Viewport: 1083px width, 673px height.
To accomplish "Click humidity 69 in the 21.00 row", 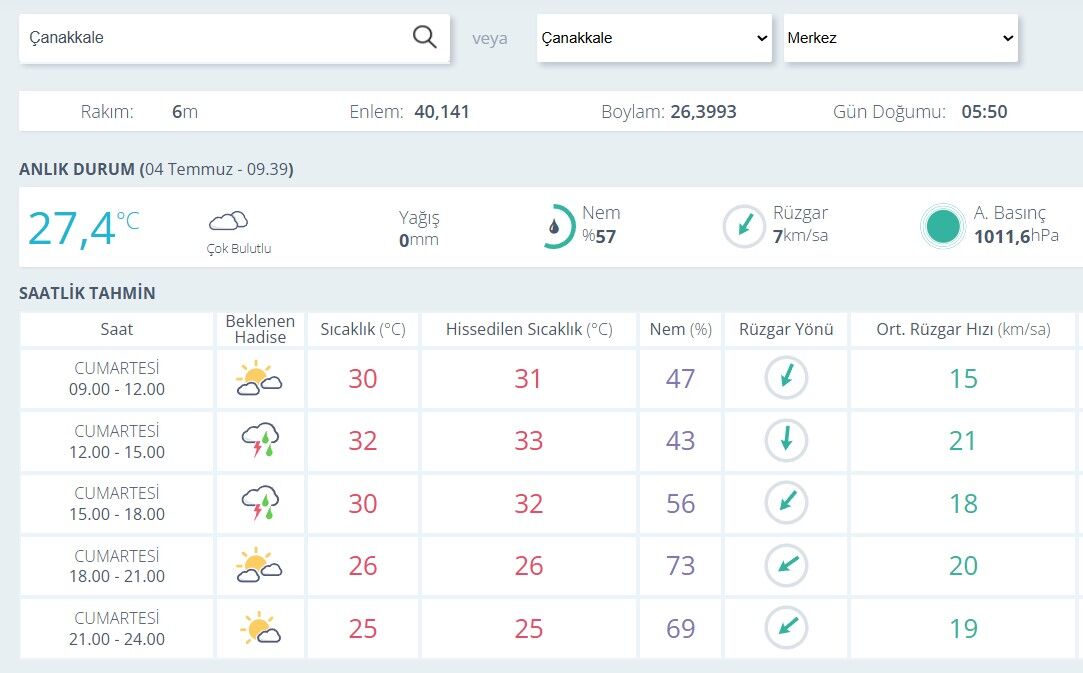I will tap(680, 629).
